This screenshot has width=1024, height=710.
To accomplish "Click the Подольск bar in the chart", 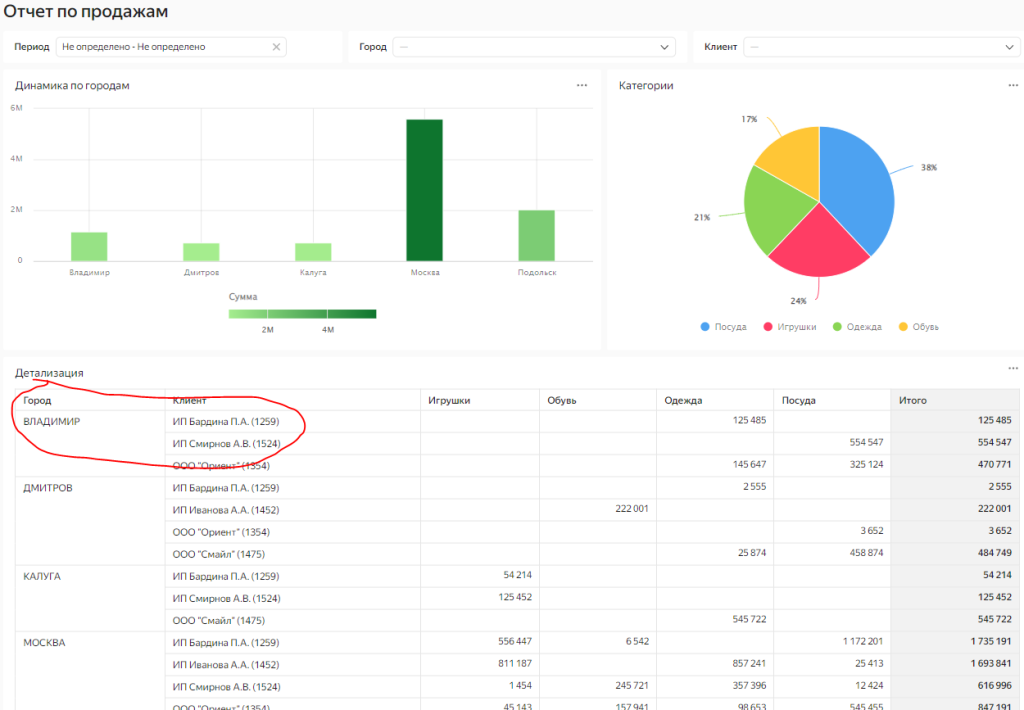I will [x=537, y=236].
